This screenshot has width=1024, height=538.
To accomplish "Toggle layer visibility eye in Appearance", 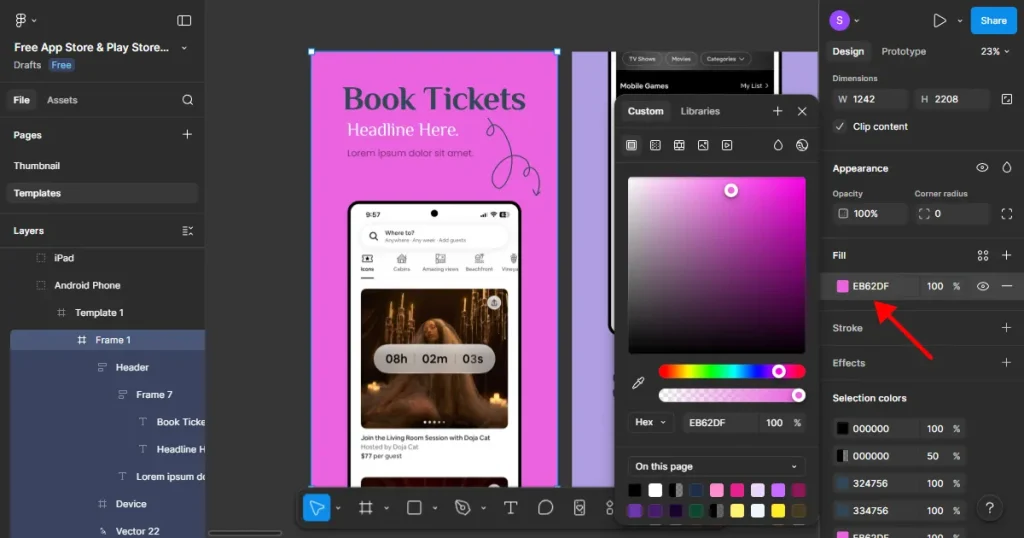I will pos(982,168).
